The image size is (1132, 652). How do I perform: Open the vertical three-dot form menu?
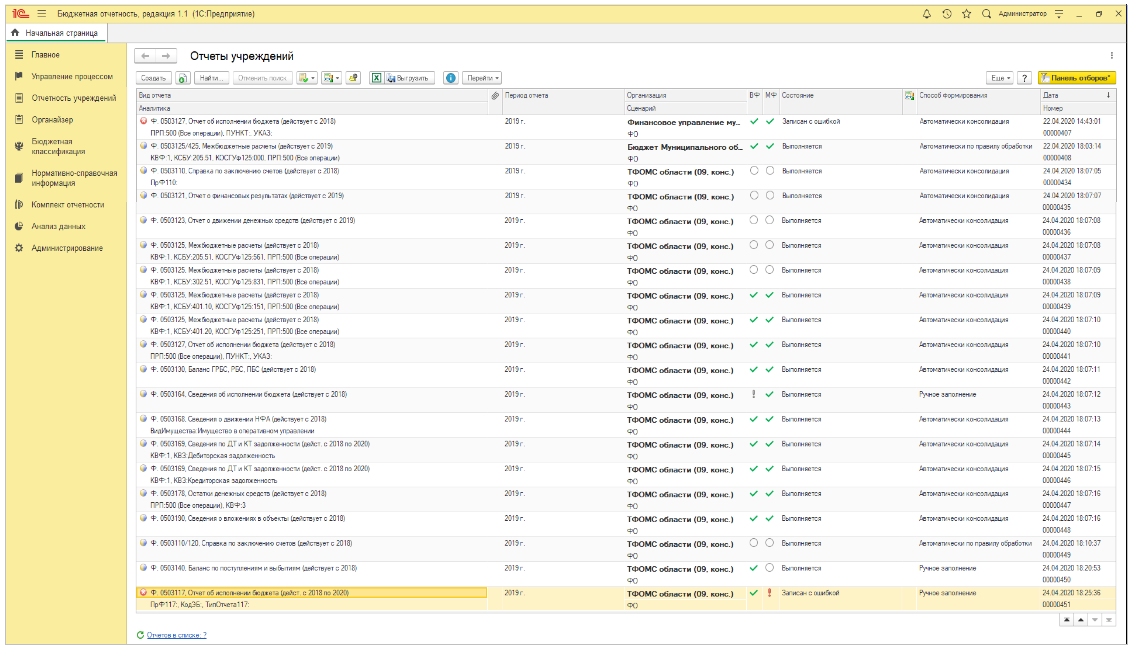tap(1111, 56)
